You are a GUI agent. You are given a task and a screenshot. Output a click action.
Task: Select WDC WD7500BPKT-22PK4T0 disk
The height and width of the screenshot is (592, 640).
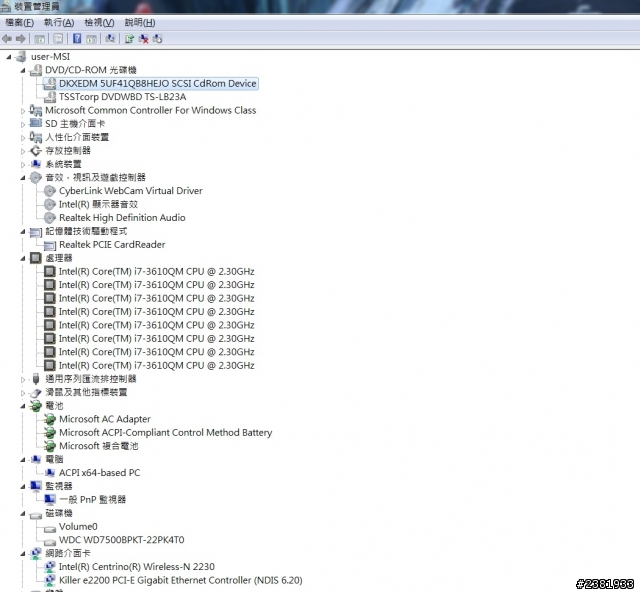[122, 540]
